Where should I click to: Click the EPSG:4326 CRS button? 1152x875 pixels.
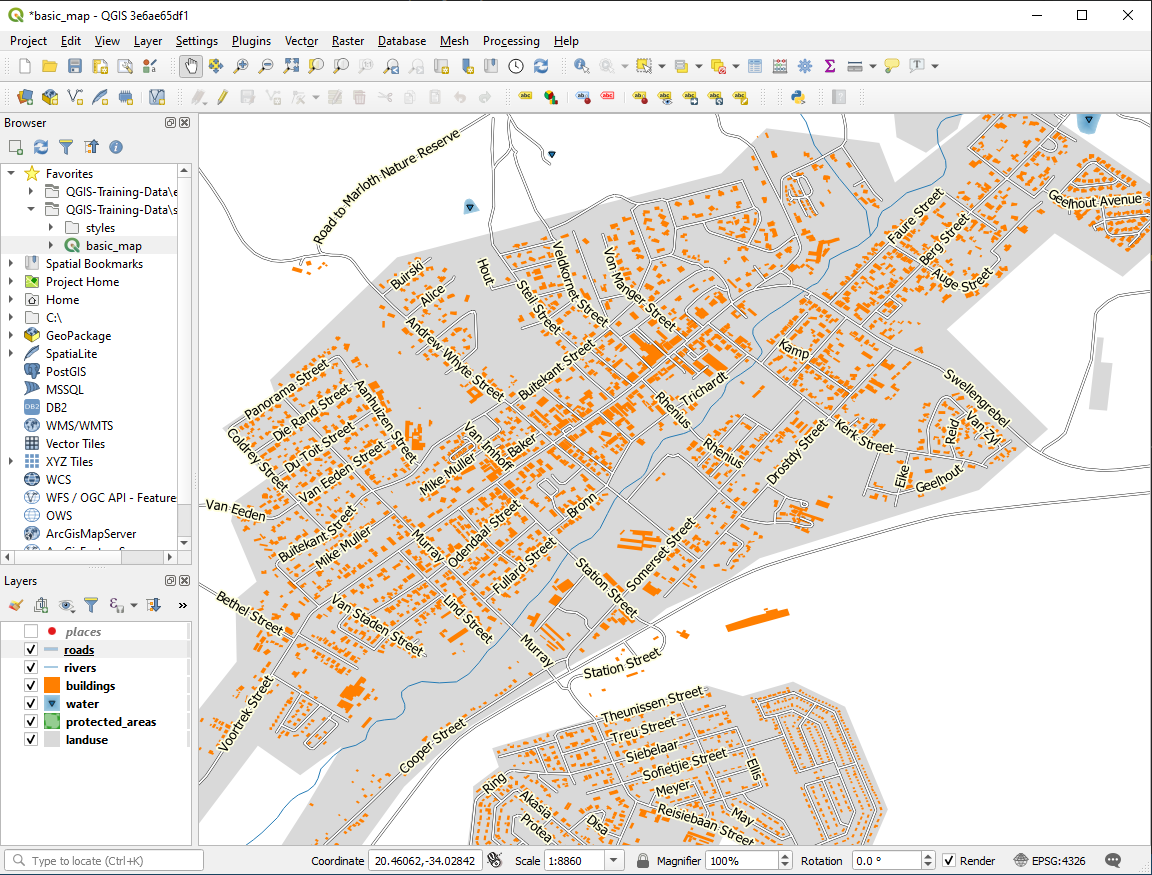[x=1049, y=861]
